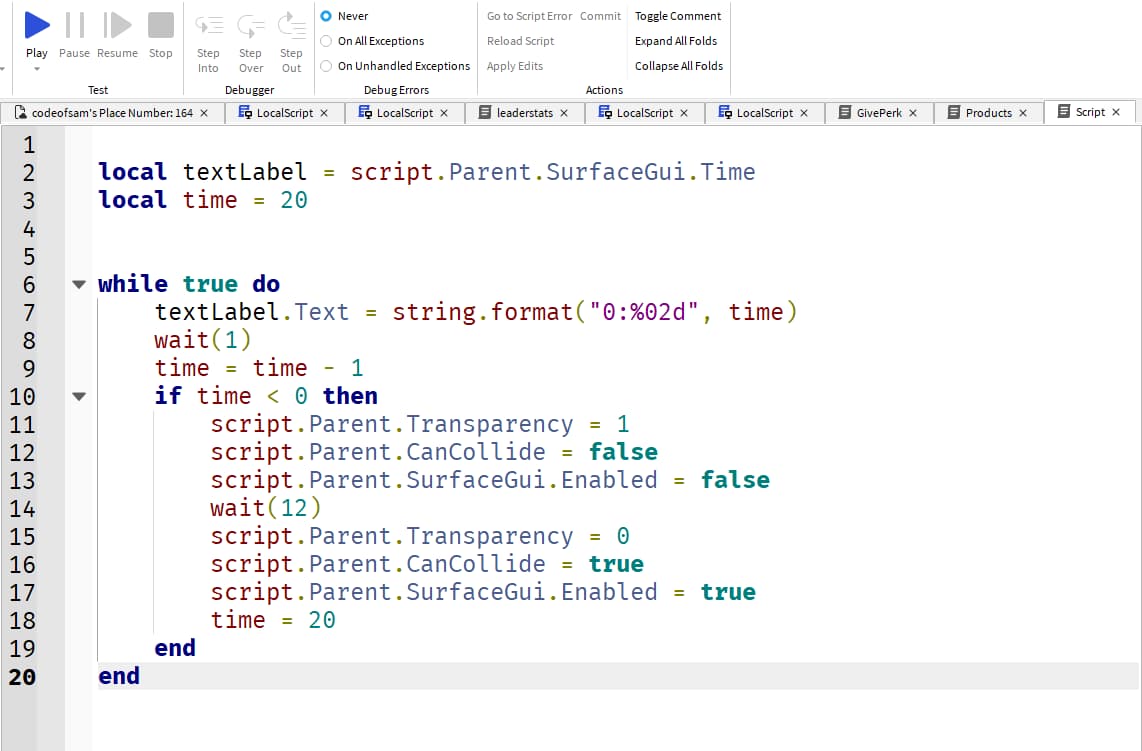The width and height of the screenshot is (1142, 751).
Task: Click the blue Play icon
Action: [x=37, y=25]
